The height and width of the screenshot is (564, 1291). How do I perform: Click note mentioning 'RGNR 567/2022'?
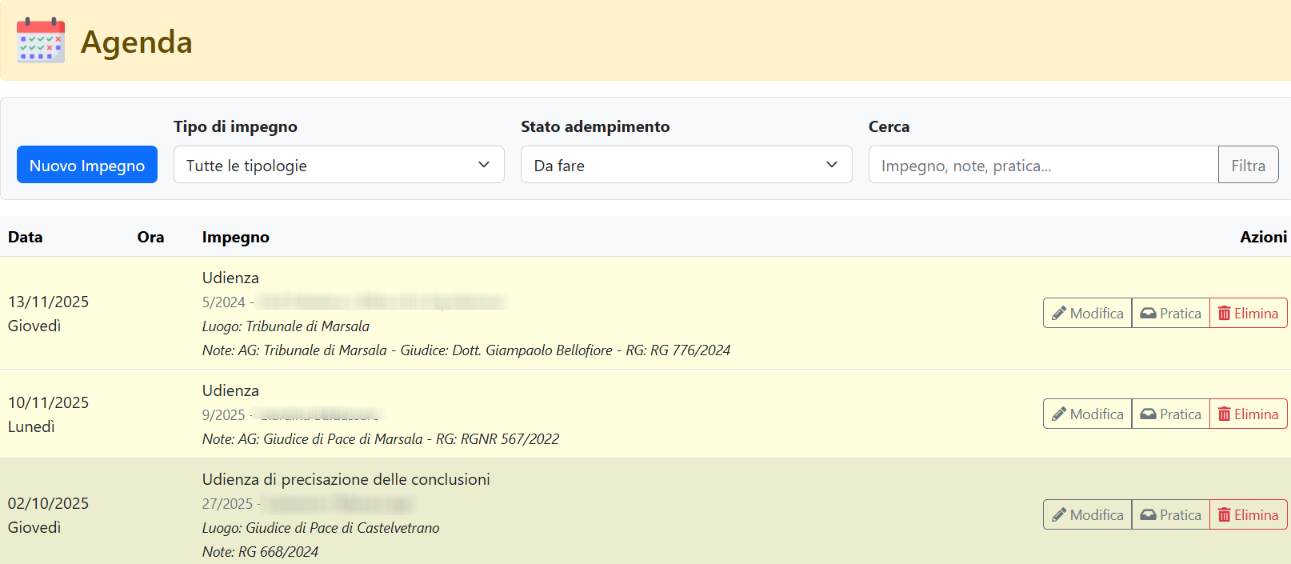pyautogui.click(x=381, y=439)
